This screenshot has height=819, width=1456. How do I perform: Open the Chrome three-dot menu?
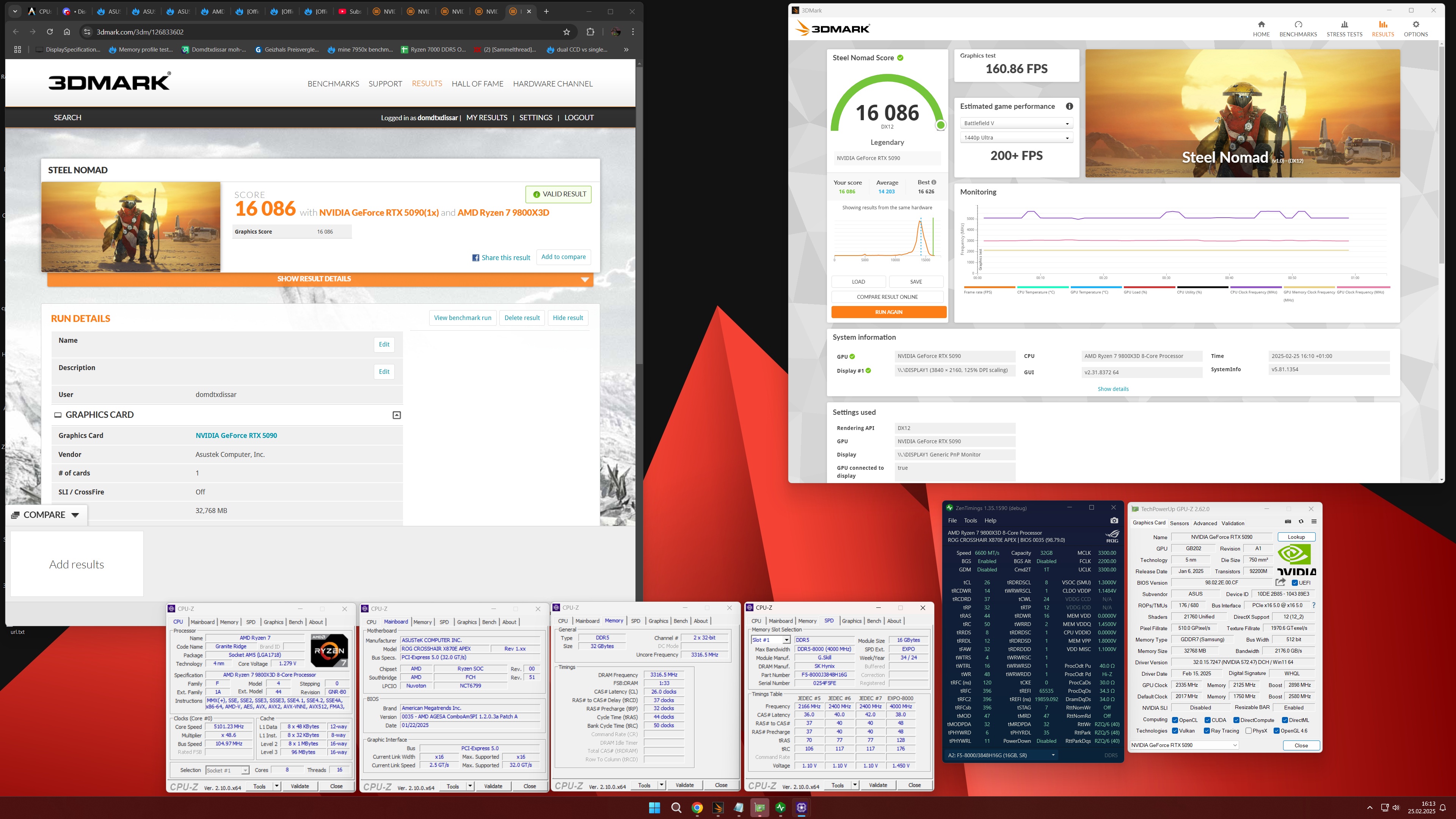(x=633, y=32)
